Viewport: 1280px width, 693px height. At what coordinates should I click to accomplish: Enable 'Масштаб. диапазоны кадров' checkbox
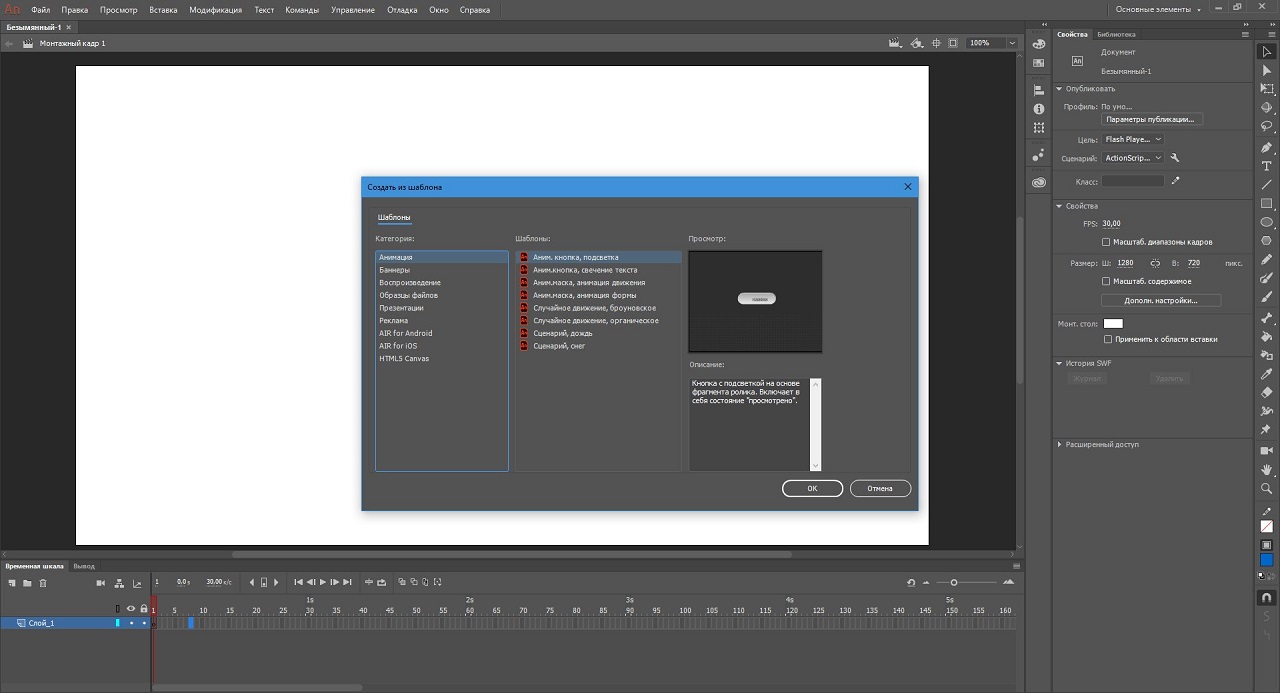tap(1105, 242)
